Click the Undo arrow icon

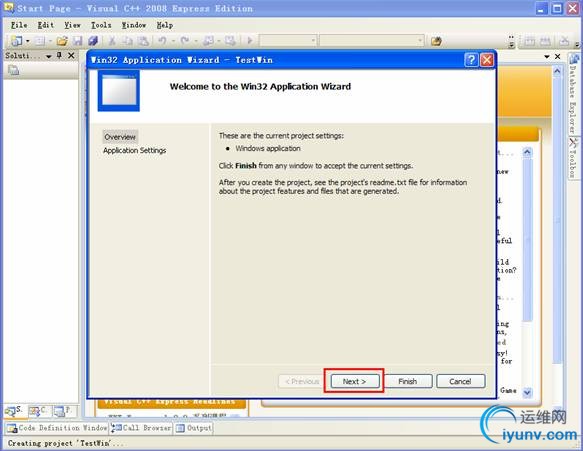pos(162,41)
